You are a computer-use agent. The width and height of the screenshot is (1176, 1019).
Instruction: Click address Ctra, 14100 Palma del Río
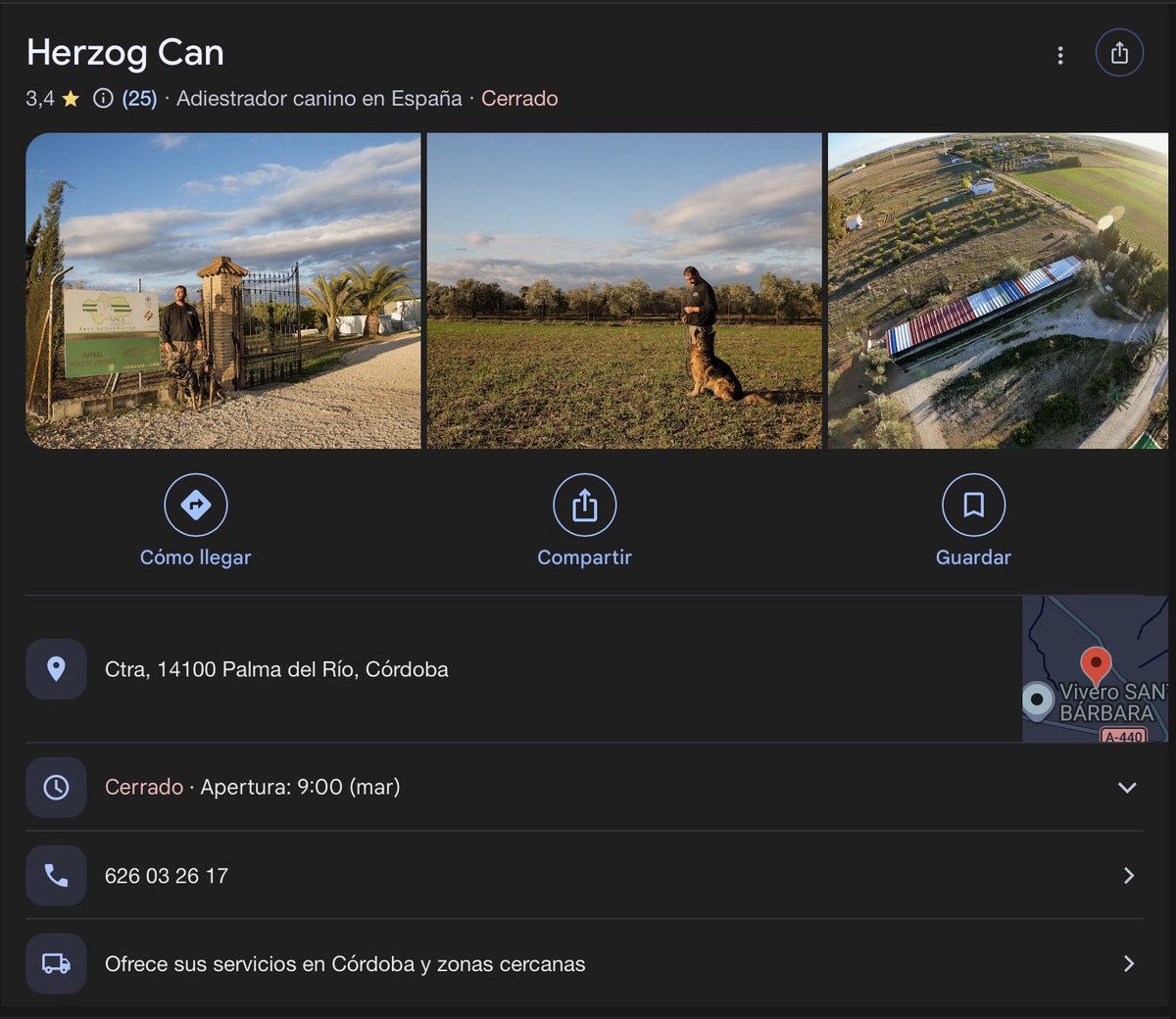pos(276,669)
